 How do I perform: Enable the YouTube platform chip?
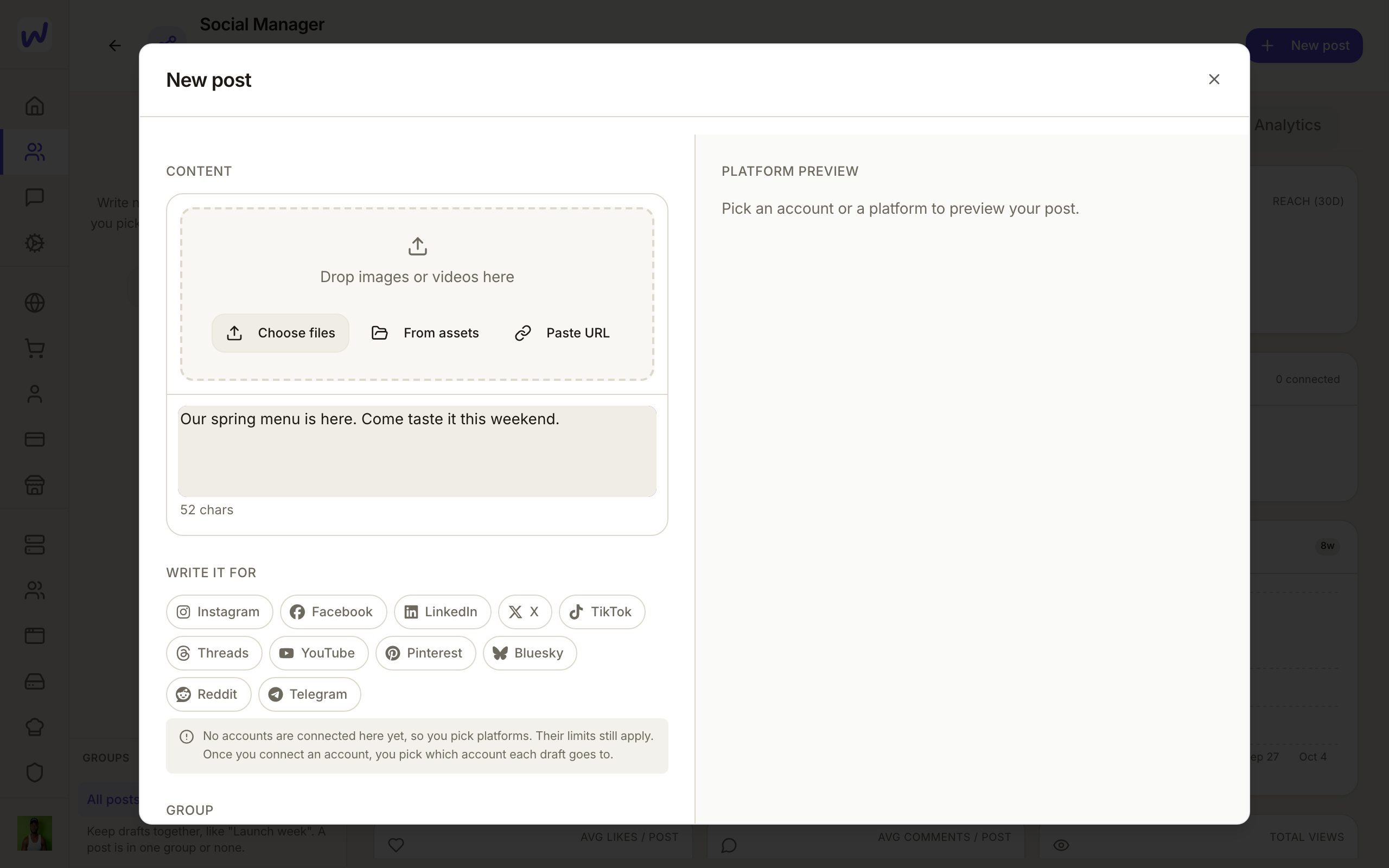pos(318,653)
